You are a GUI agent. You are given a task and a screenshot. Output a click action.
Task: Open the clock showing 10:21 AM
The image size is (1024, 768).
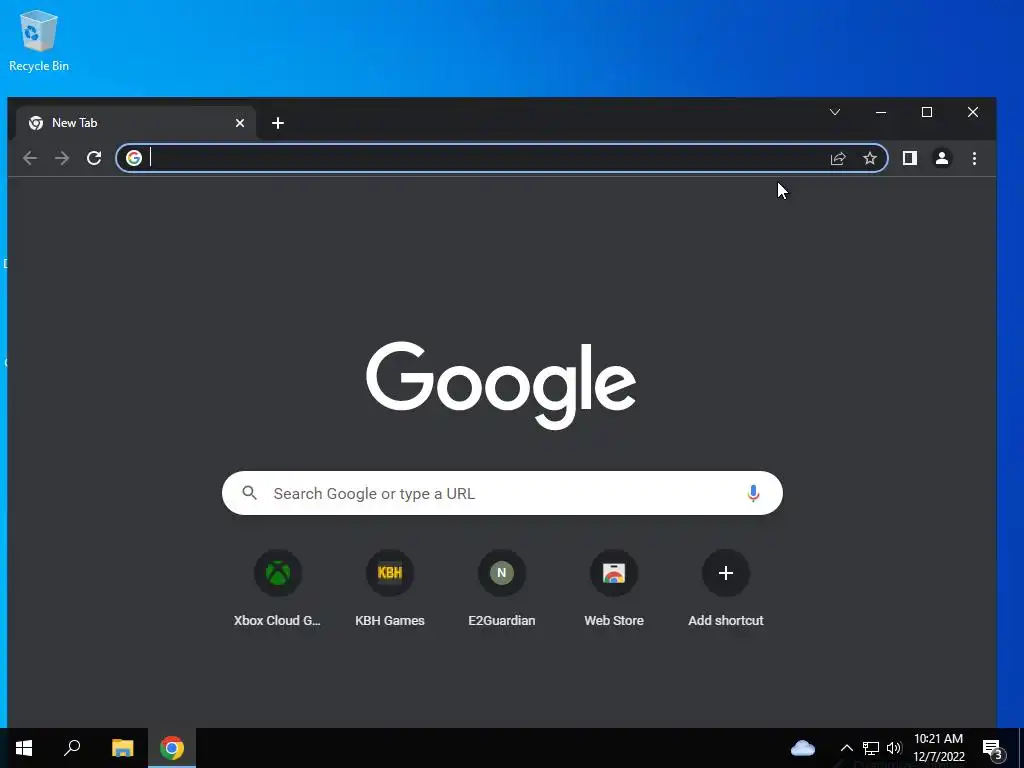click(938, 748)
